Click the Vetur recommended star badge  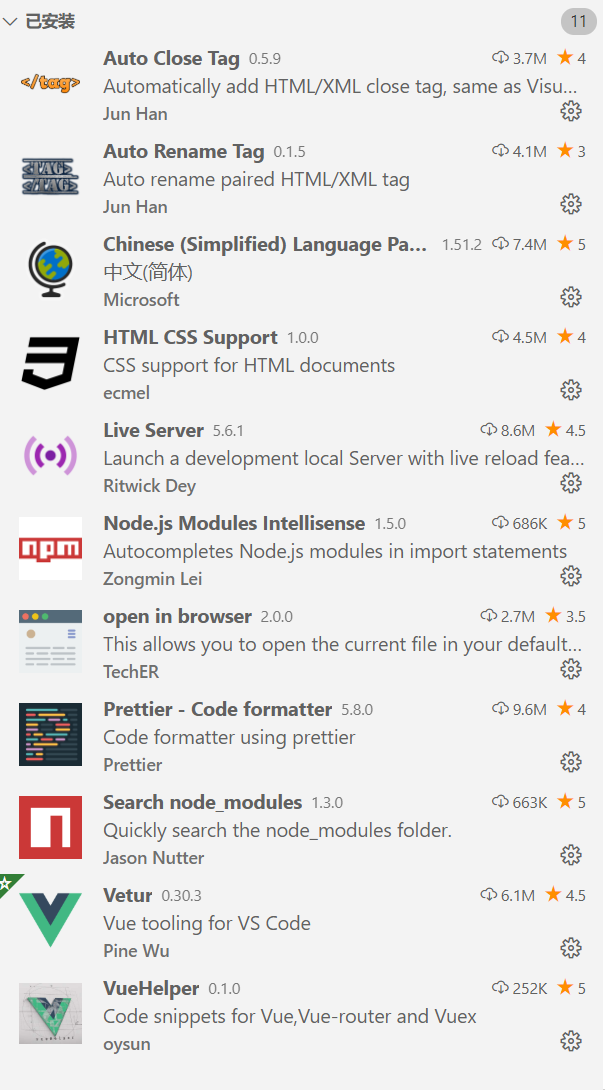coord(8,883)
